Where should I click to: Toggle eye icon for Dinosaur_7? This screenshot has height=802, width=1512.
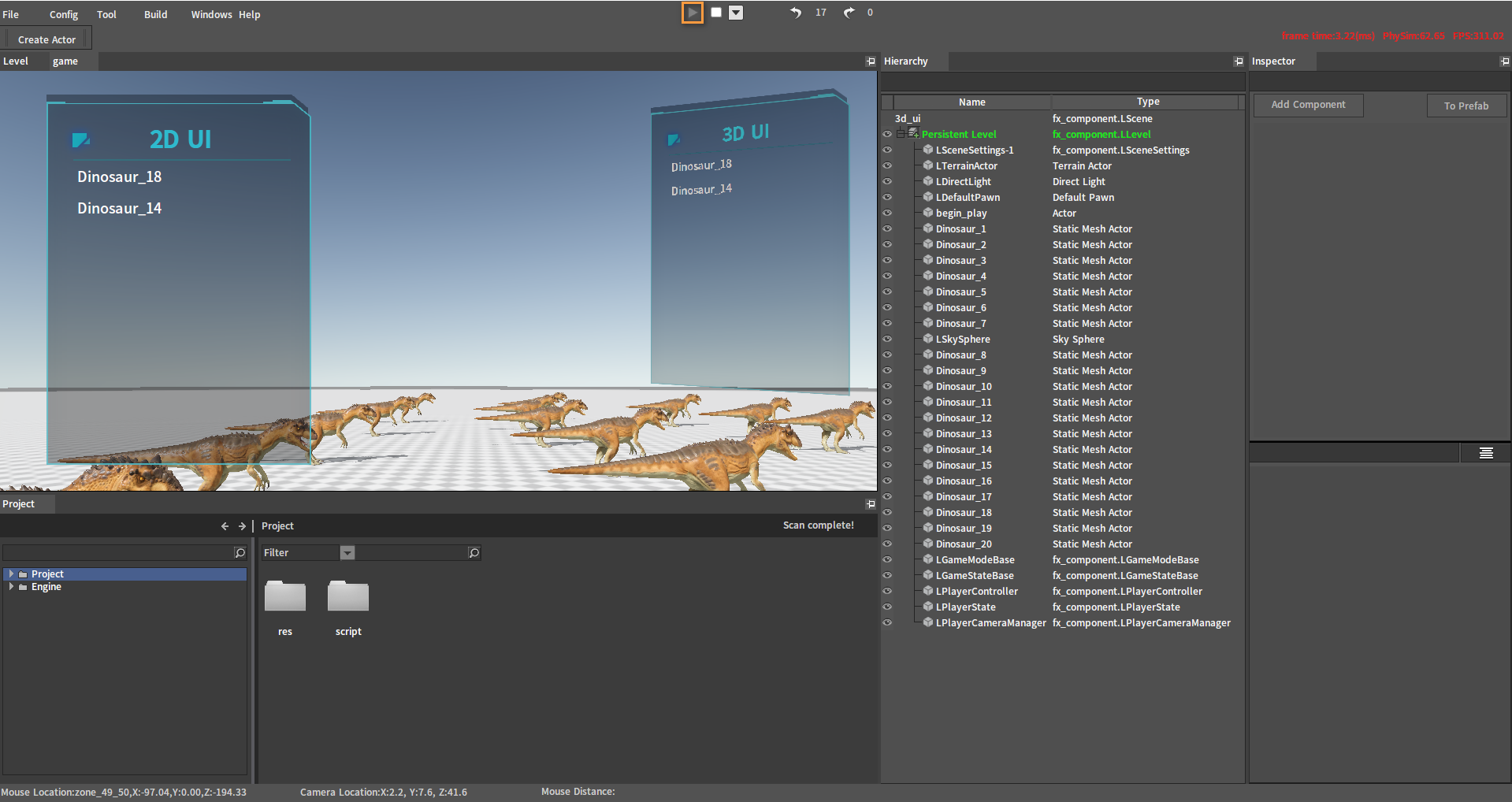[887, 323]
